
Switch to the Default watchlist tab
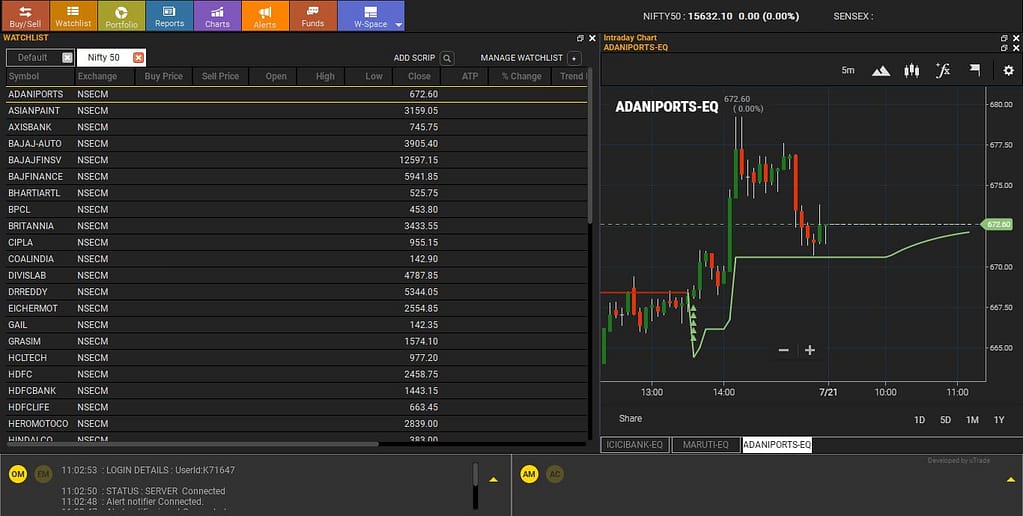pyautogui.click(x=33, y=57)
